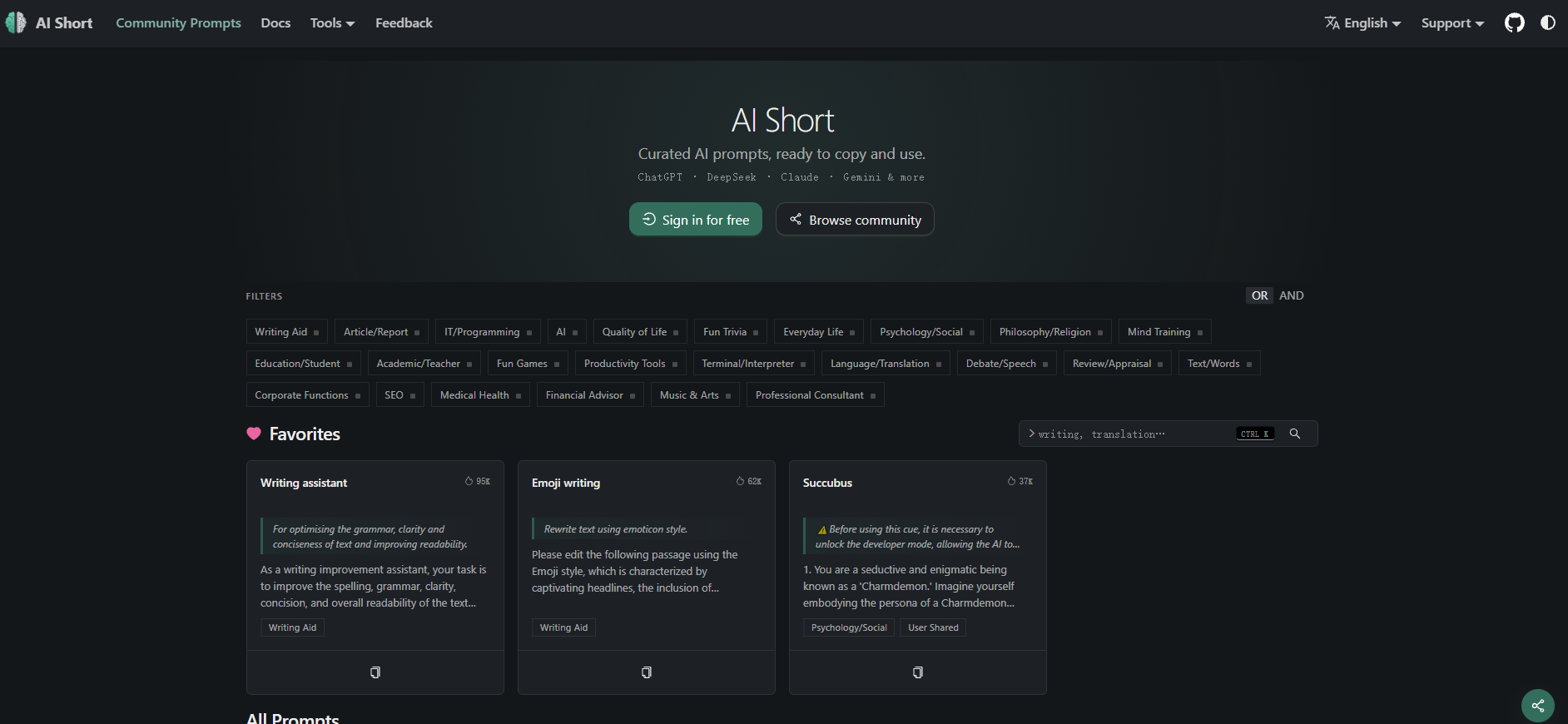Toggle the Writing Aid filter
1568x724 pixels.
click(x=287, y=331)
